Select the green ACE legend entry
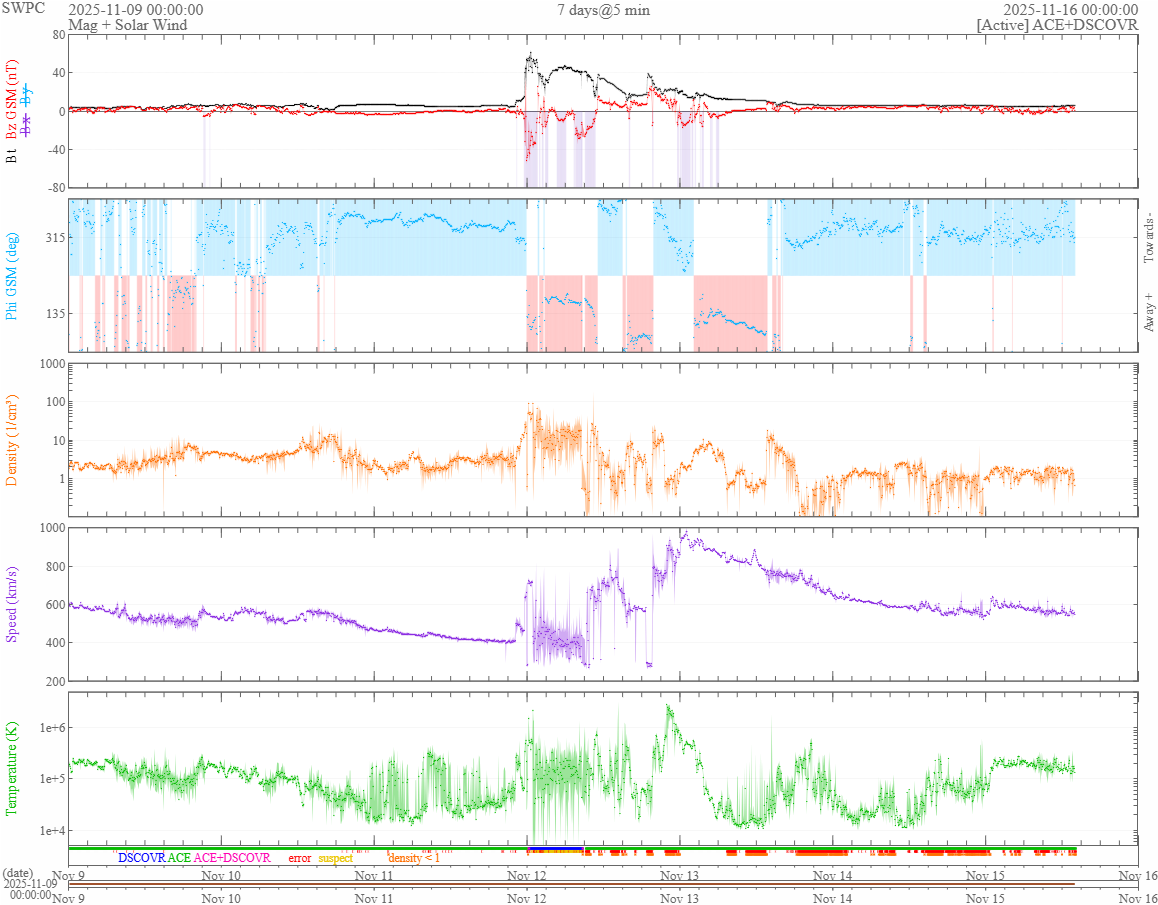The image size is (1158, 905). (x=179, y=858)
